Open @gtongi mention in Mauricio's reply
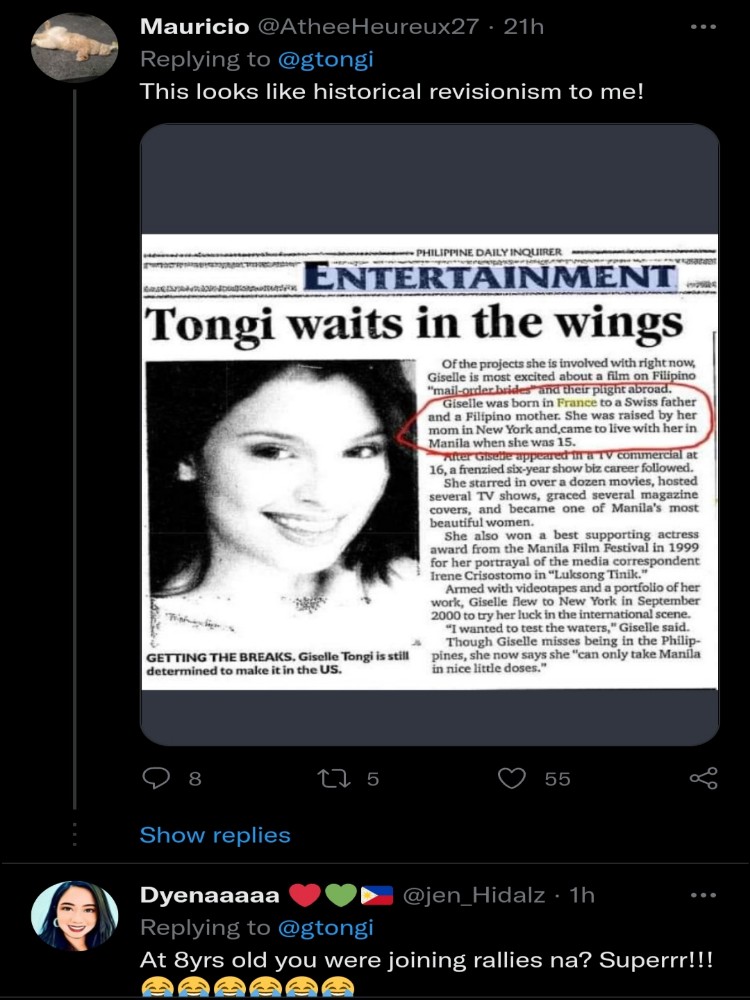750x1000 pixels. 325,59
